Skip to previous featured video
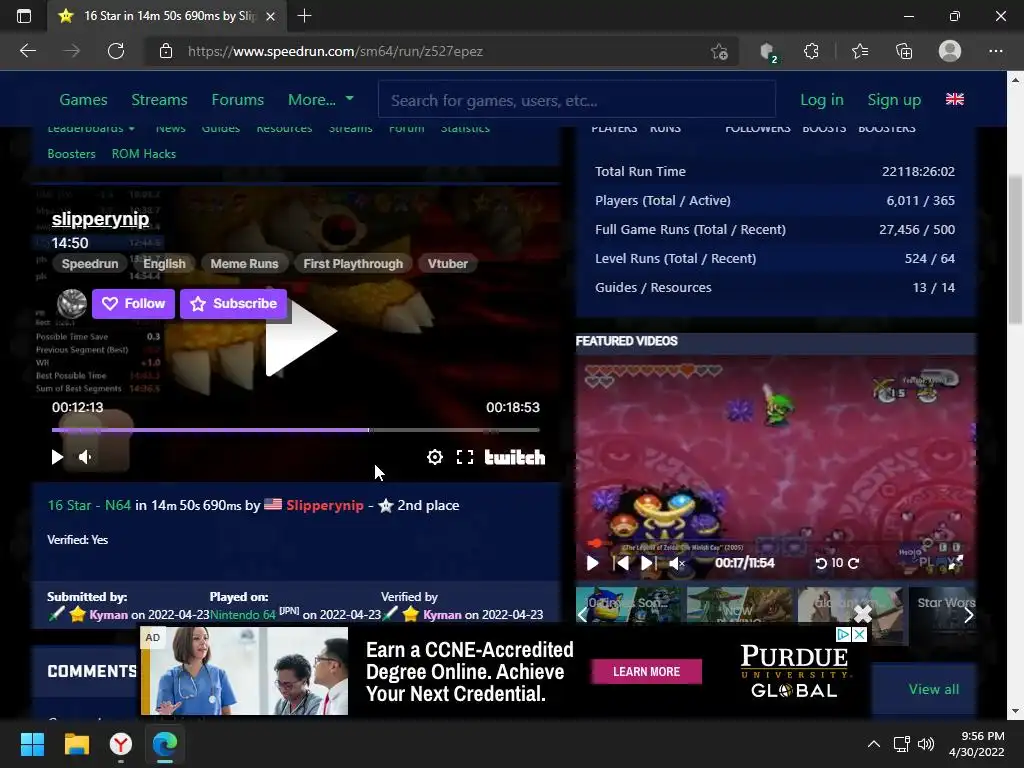Image resolution: width=1024 pixels, height=768 pixels. click(621, 563)
